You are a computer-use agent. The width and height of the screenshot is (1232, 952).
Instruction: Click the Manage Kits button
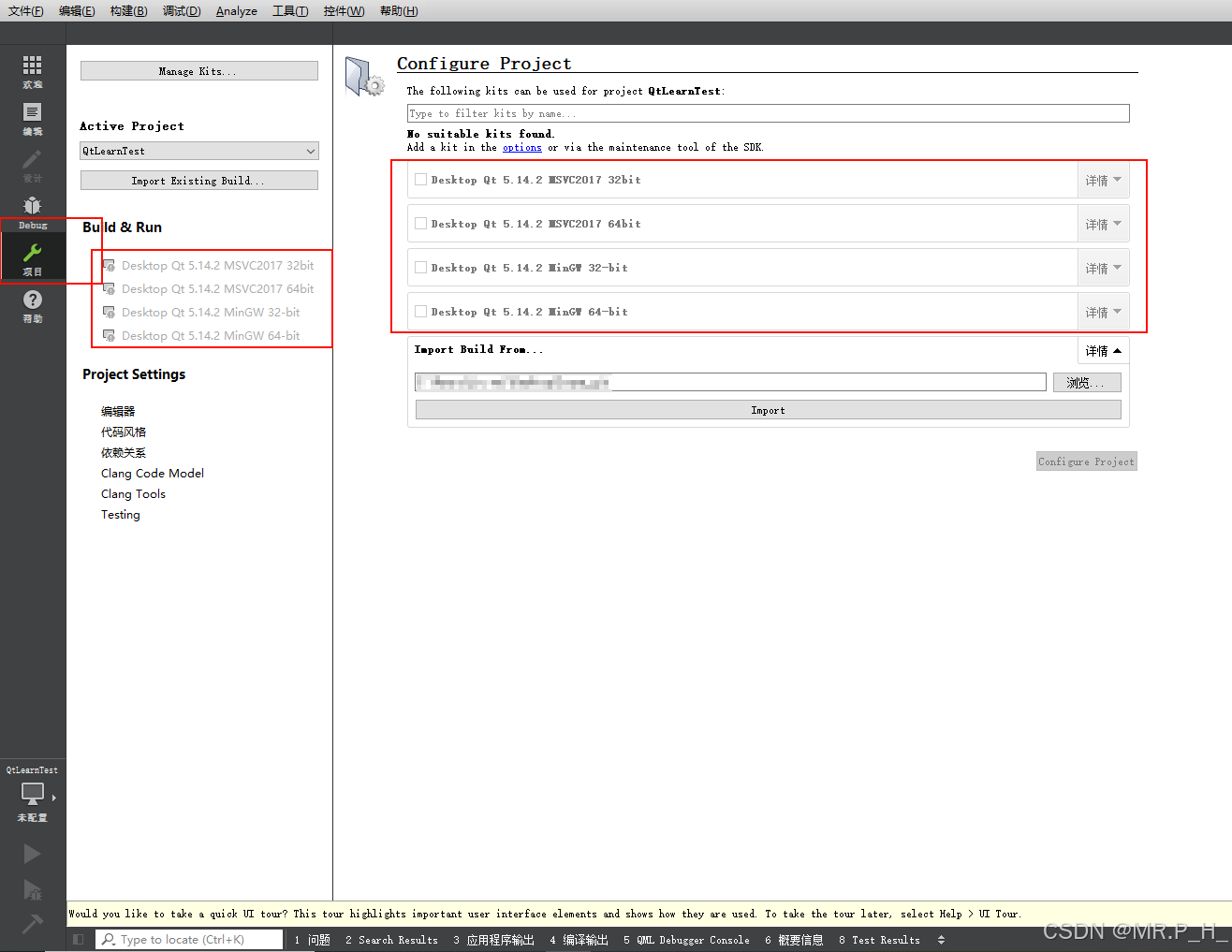199,71
